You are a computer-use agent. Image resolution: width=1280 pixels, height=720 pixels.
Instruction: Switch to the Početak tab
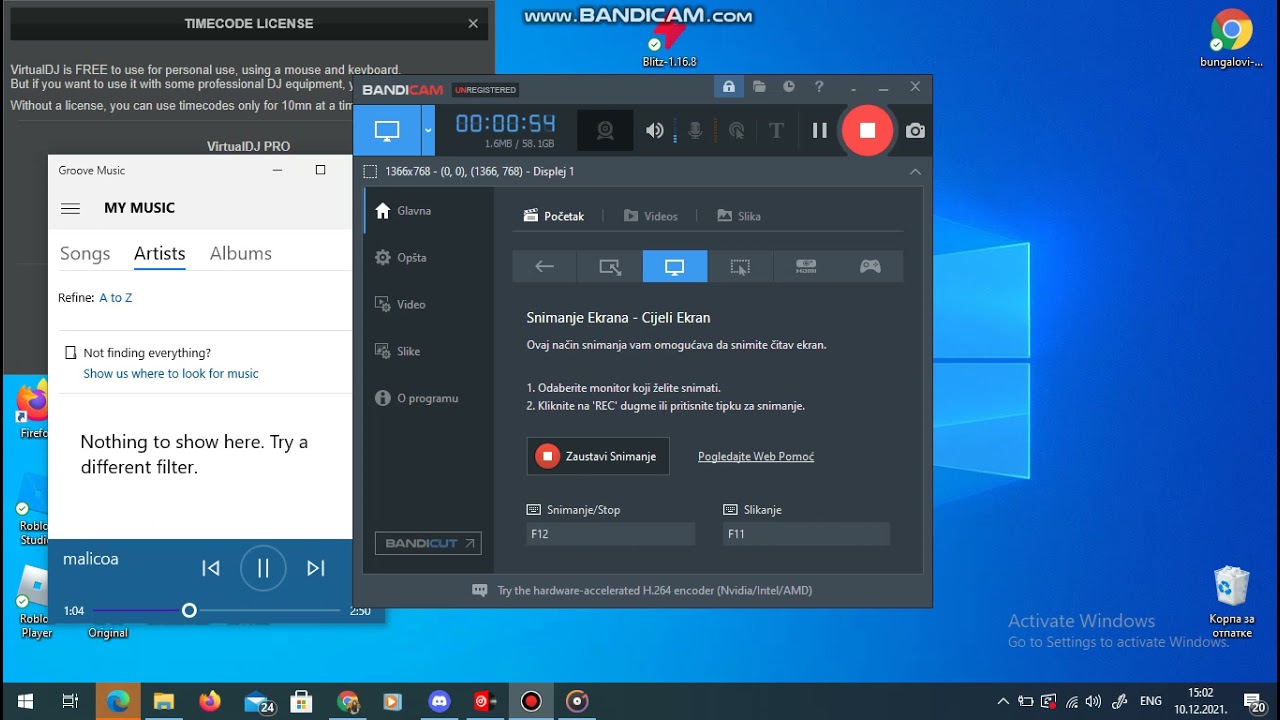tap(554, 216)
